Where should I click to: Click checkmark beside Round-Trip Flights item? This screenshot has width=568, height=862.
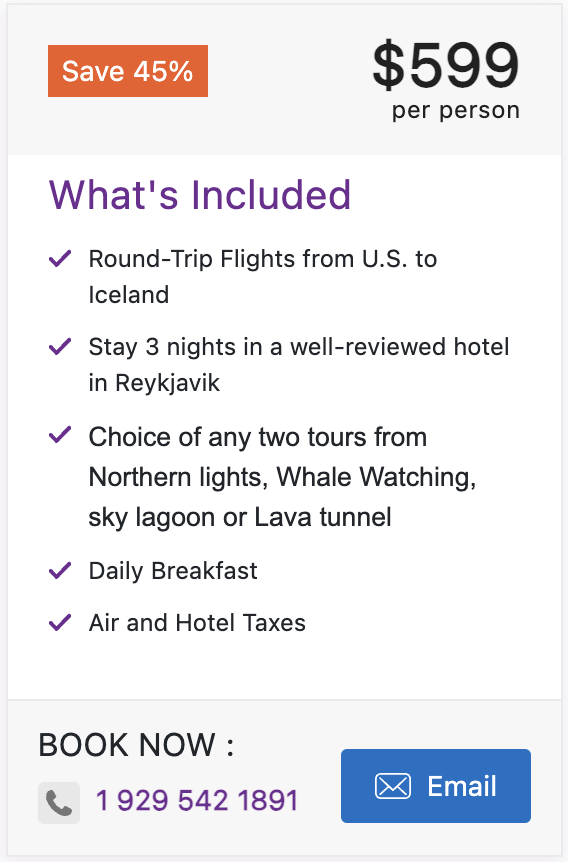[x=60, y=258]
